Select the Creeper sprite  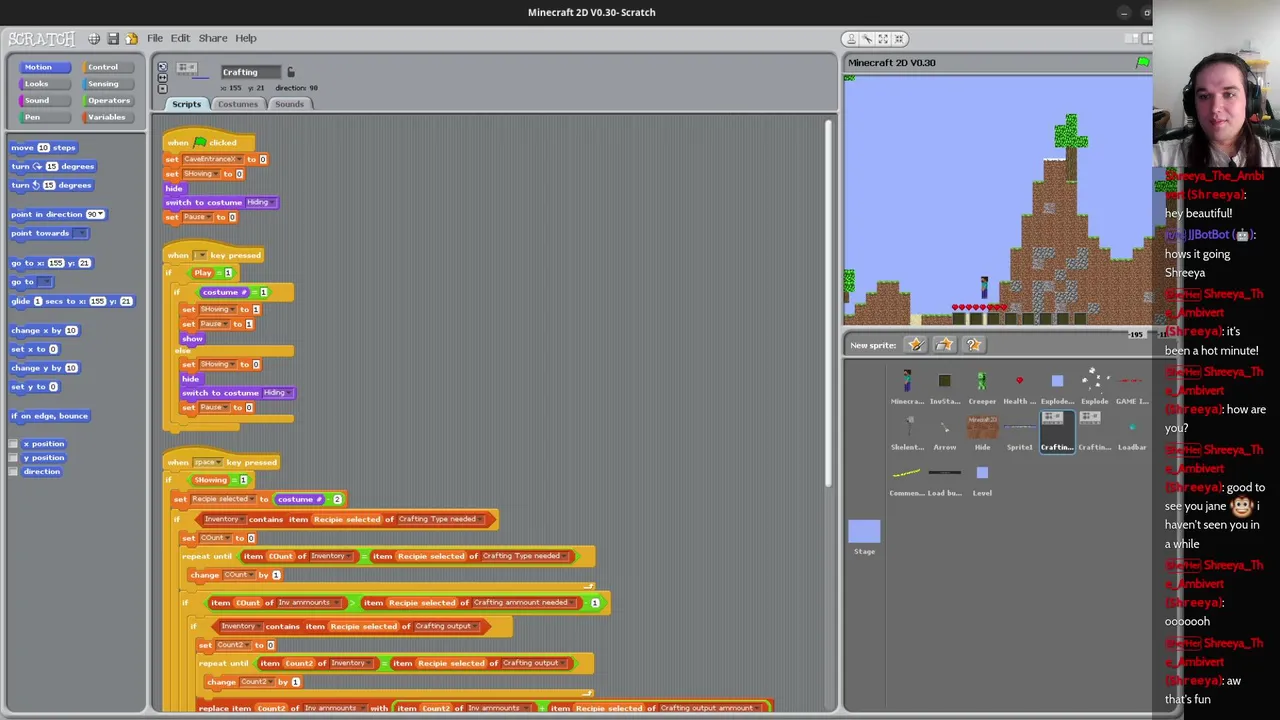(982, 385)
